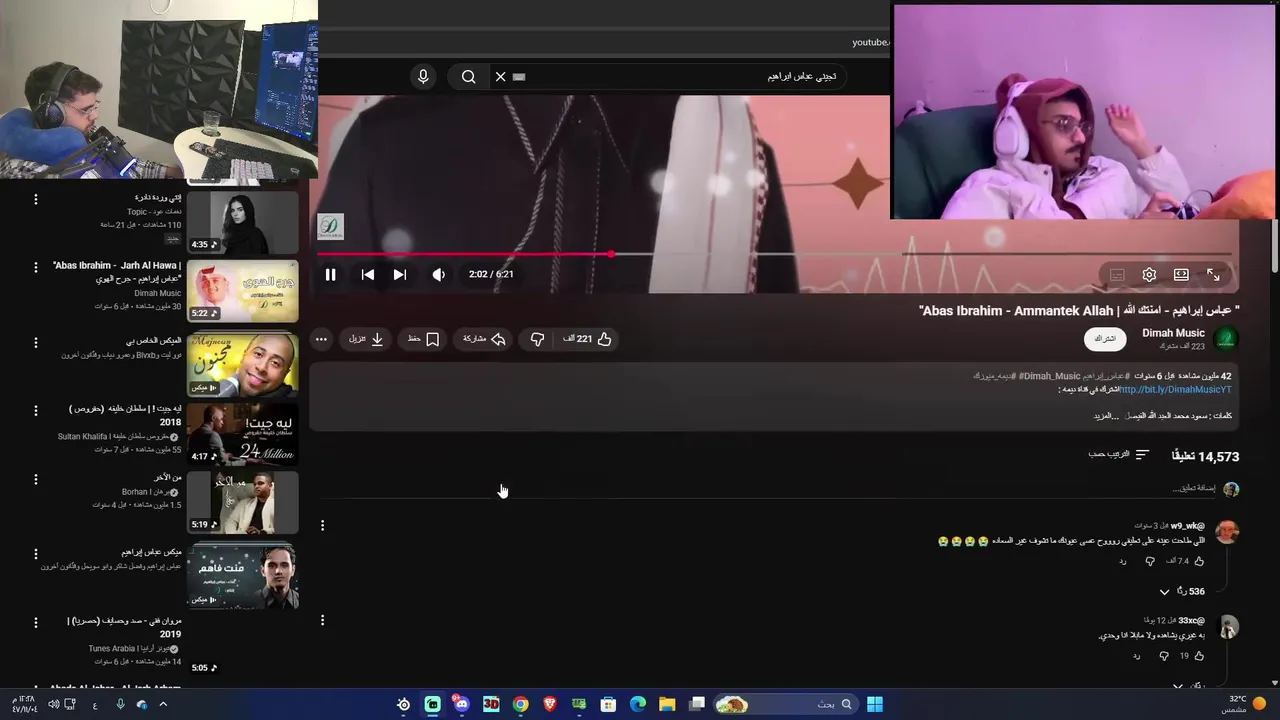The width and height of the screenshot is (1280, 720).
Task: Click the search magnifier button
Action: tap(468, 76)
